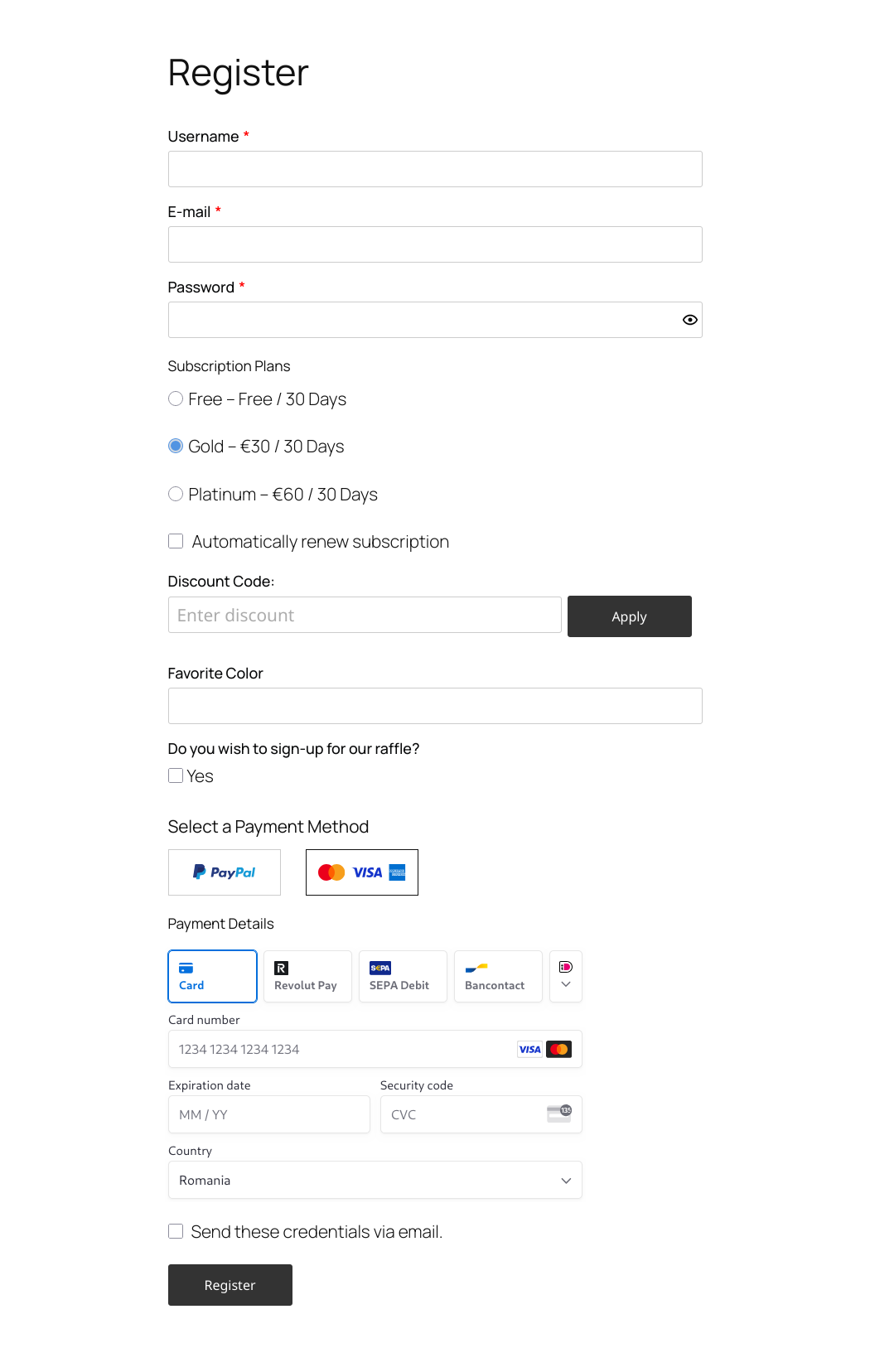Screen dimensions: 870x1372
Task: Open the Country dropdown showing Romania
Action: coord(375,1180)
